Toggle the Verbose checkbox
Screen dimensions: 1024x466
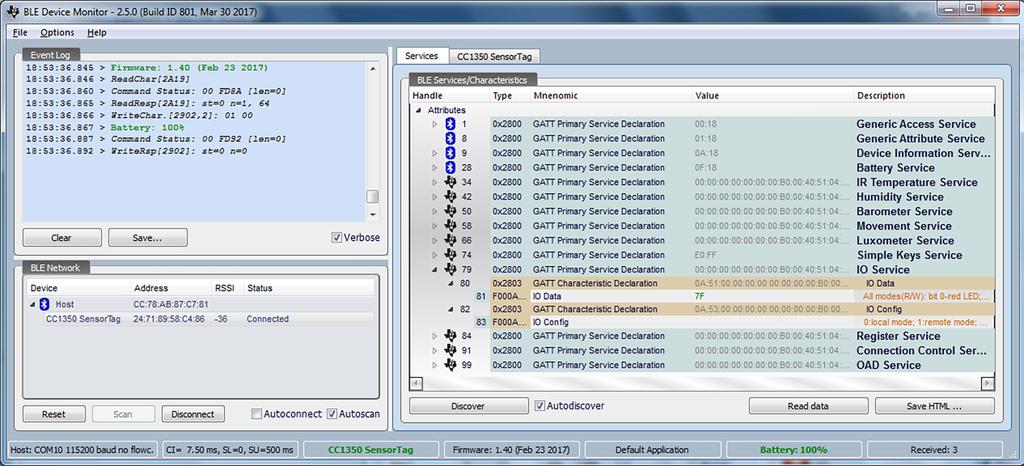click(336, 238)
